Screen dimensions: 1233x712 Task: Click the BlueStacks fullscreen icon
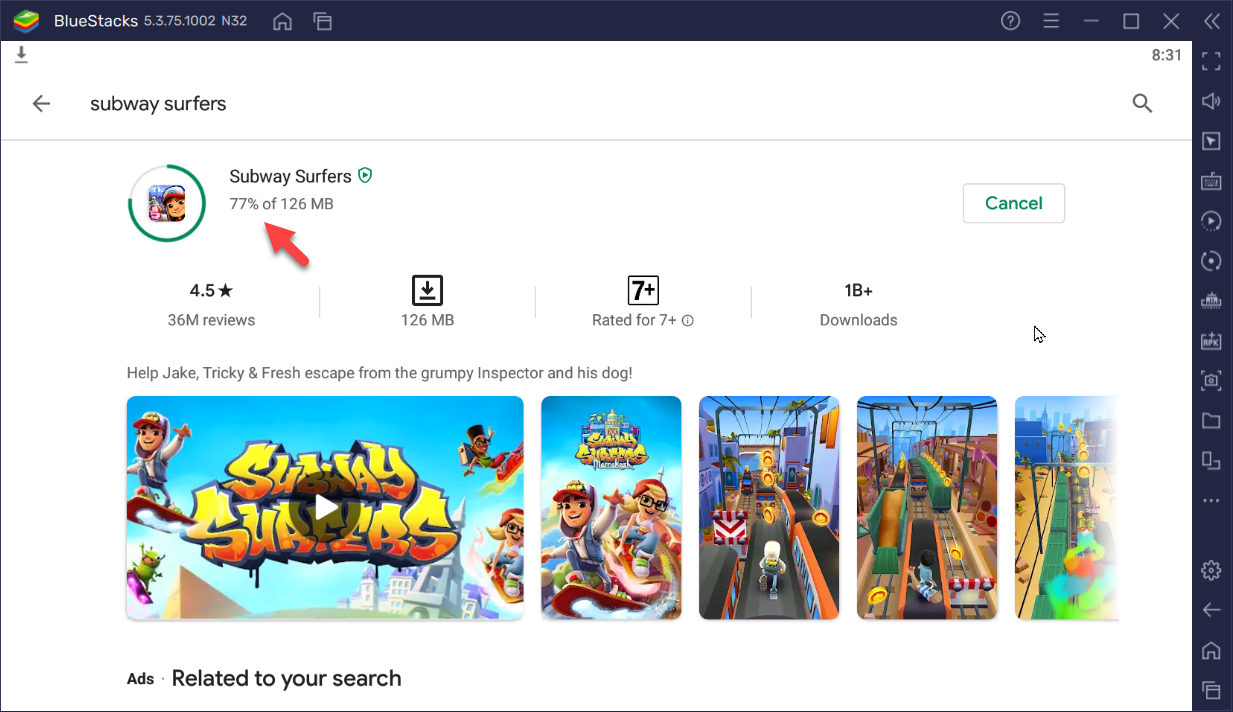(x=1211, y=61)
